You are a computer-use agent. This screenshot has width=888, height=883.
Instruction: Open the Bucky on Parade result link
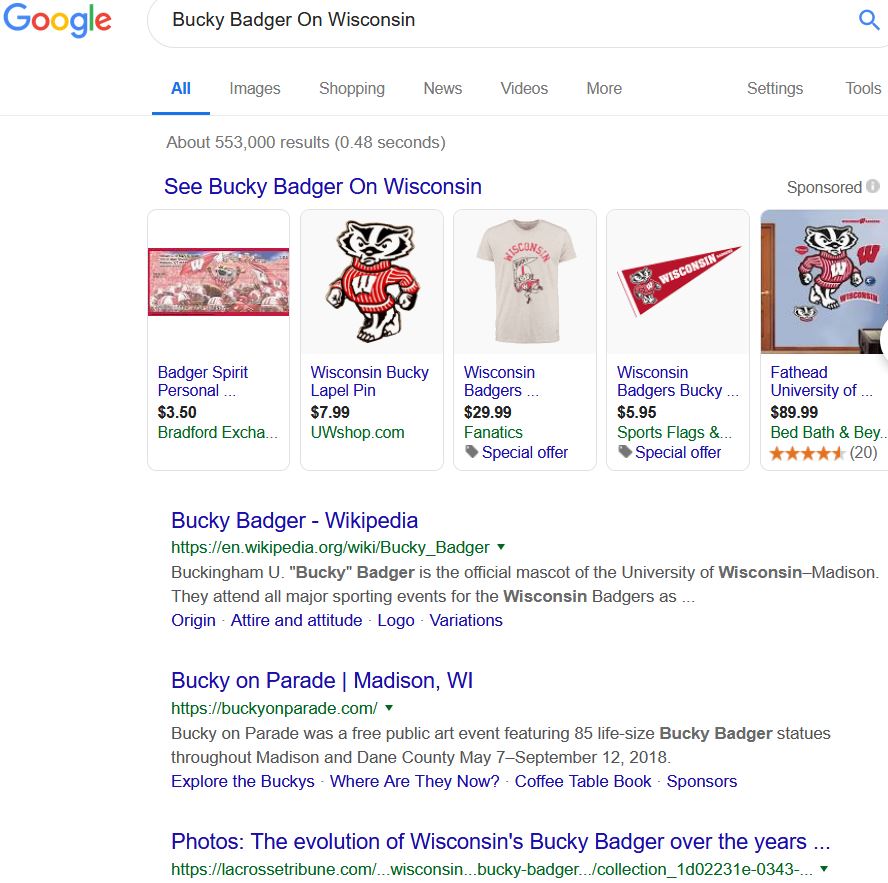click(x=322, y=680)
